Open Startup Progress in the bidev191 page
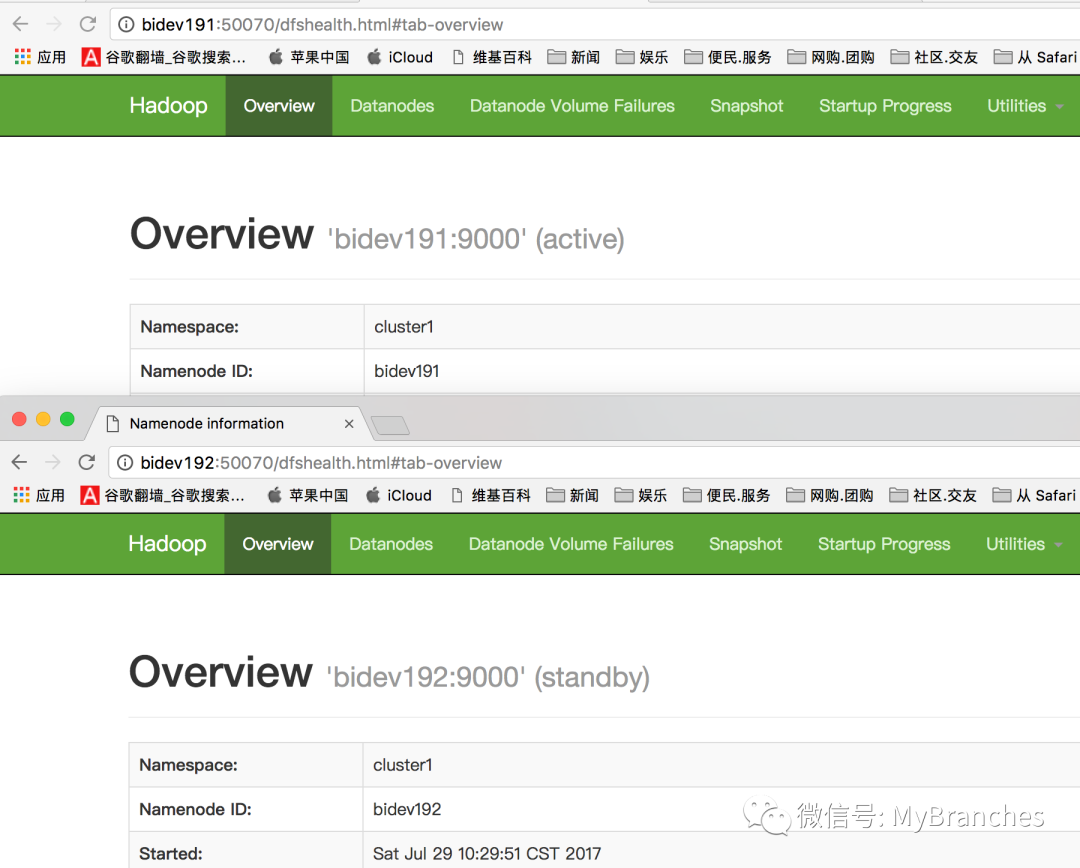Image resolution: width=1080 pixels, height=868 pixels. click(885, 105)
